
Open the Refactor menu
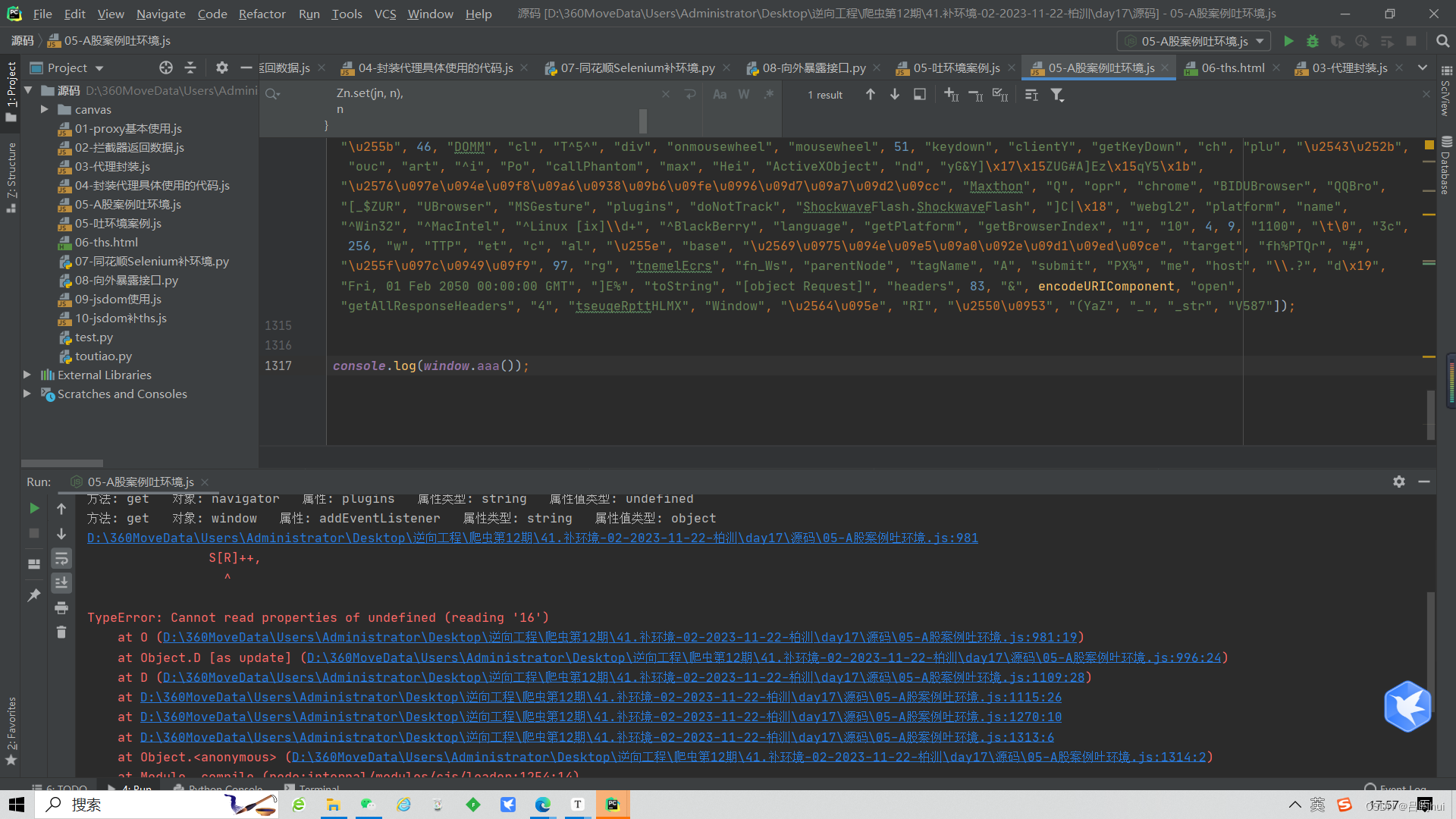262,14
